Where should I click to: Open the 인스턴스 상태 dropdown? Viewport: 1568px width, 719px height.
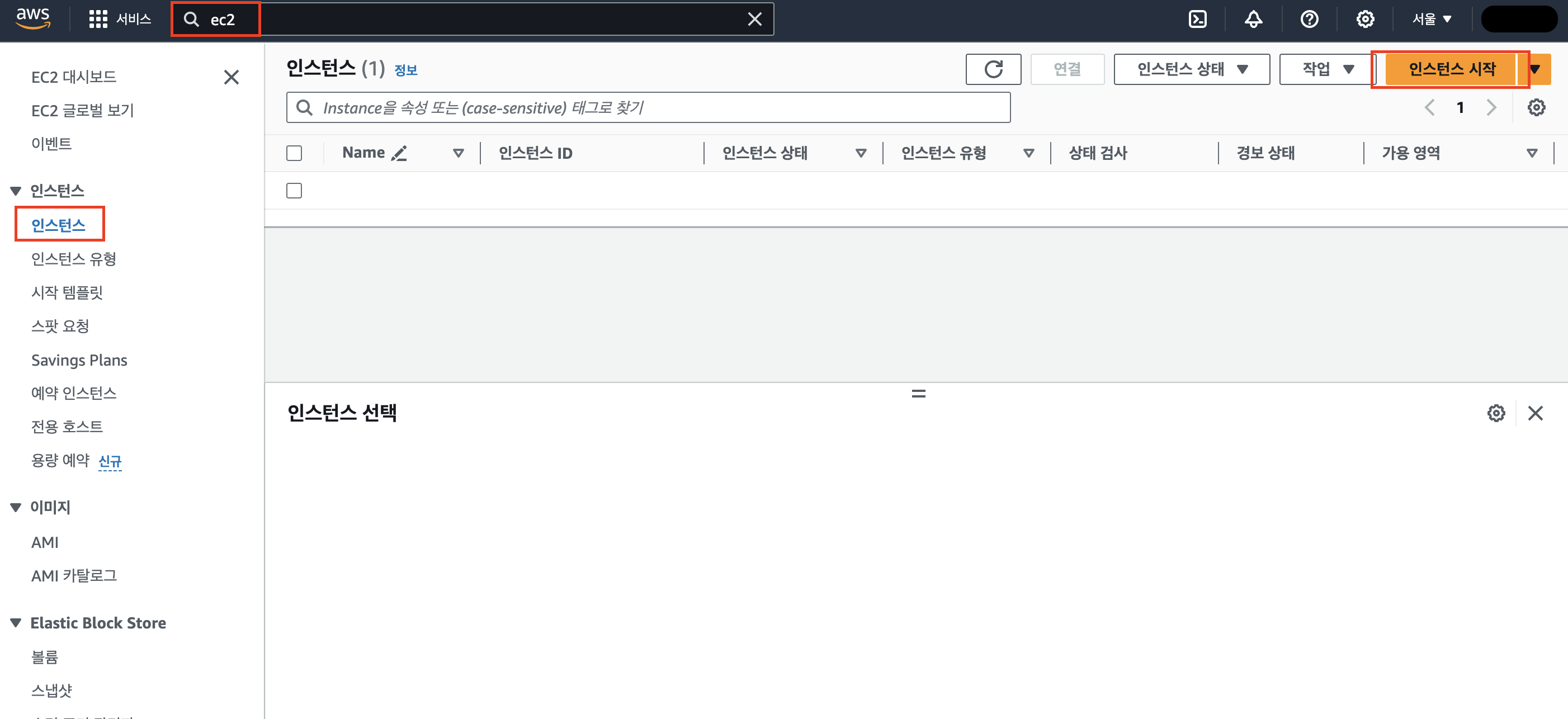pyautogui.click(x=1191, y=69)
